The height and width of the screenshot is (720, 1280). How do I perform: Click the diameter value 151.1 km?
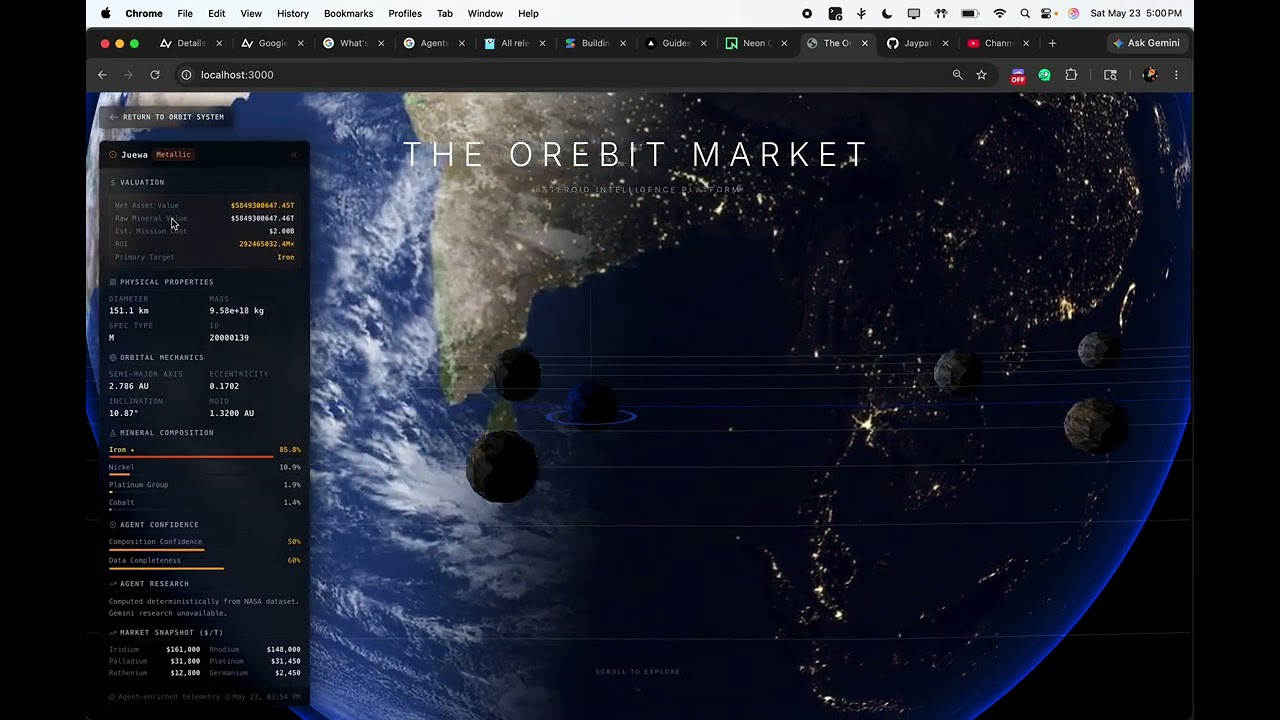point(129,311)
